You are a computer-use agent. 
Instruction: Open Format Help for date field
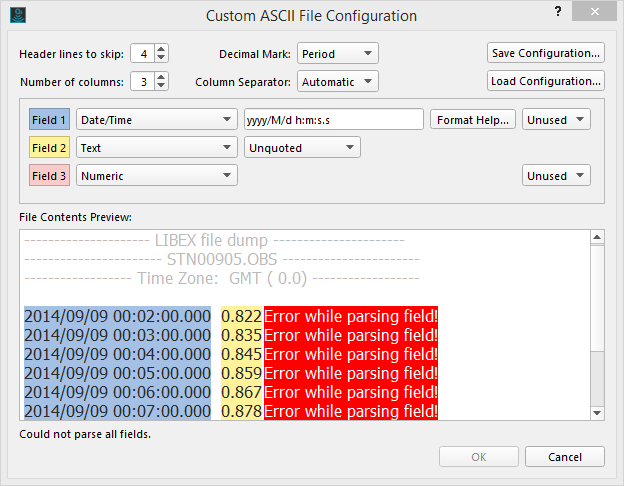[x=473, y=120]
